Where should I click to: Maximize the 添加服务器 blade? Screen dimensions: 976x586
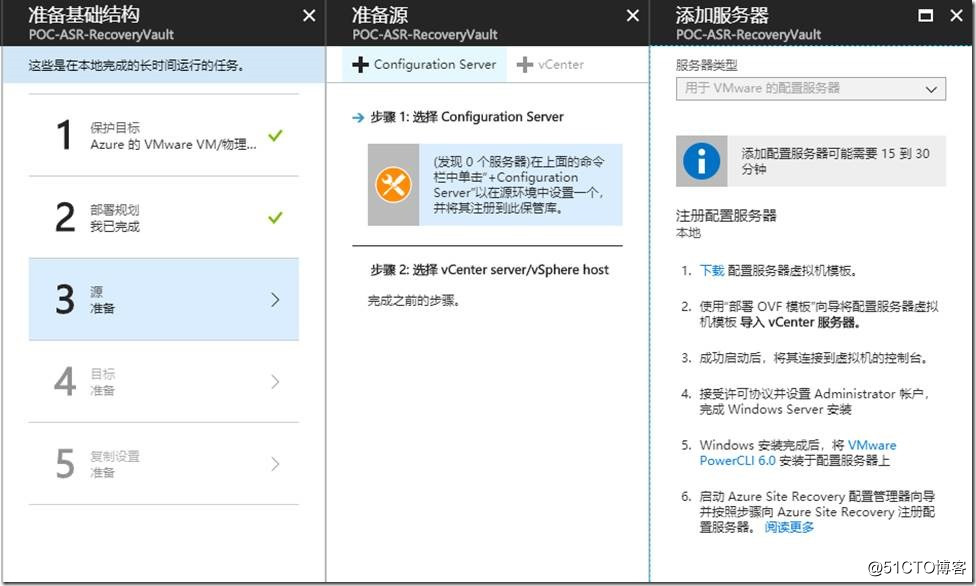pyautogui.click(x=926, y=16)
